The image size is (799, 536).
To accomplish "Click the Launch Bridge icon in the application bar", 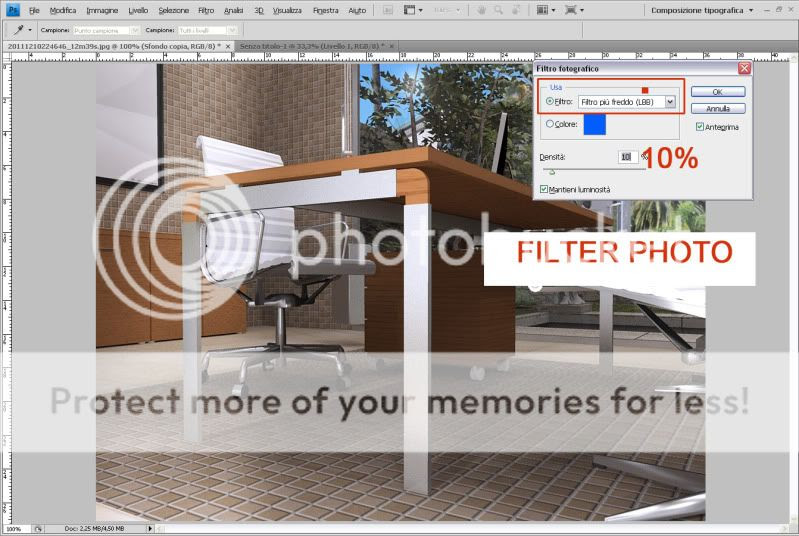I will pos(388,10).
